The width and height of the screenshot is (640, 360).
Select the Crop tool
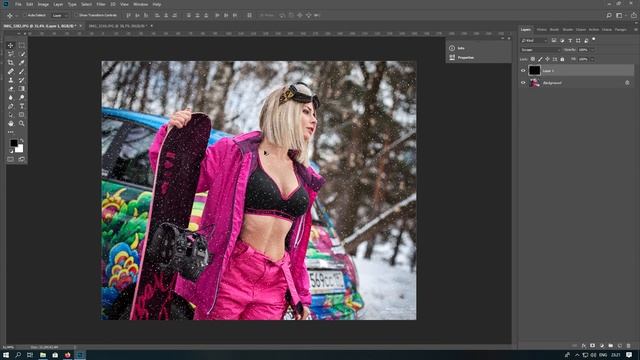pos(11,62)
